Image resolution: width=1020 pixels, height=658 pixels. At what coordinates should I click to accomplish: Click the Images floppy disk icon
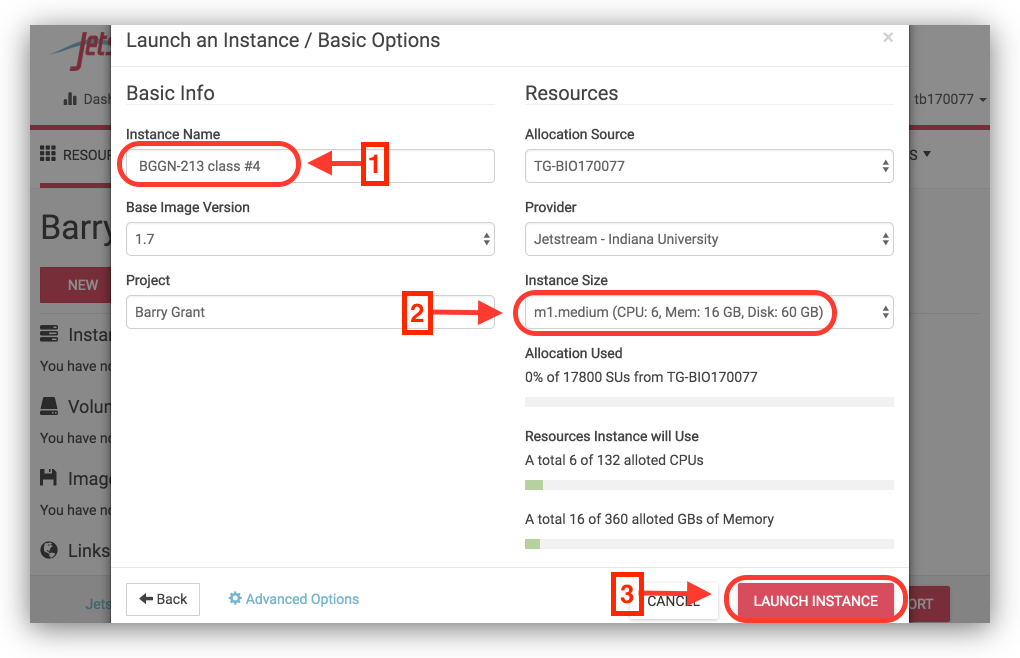(49, 478)
